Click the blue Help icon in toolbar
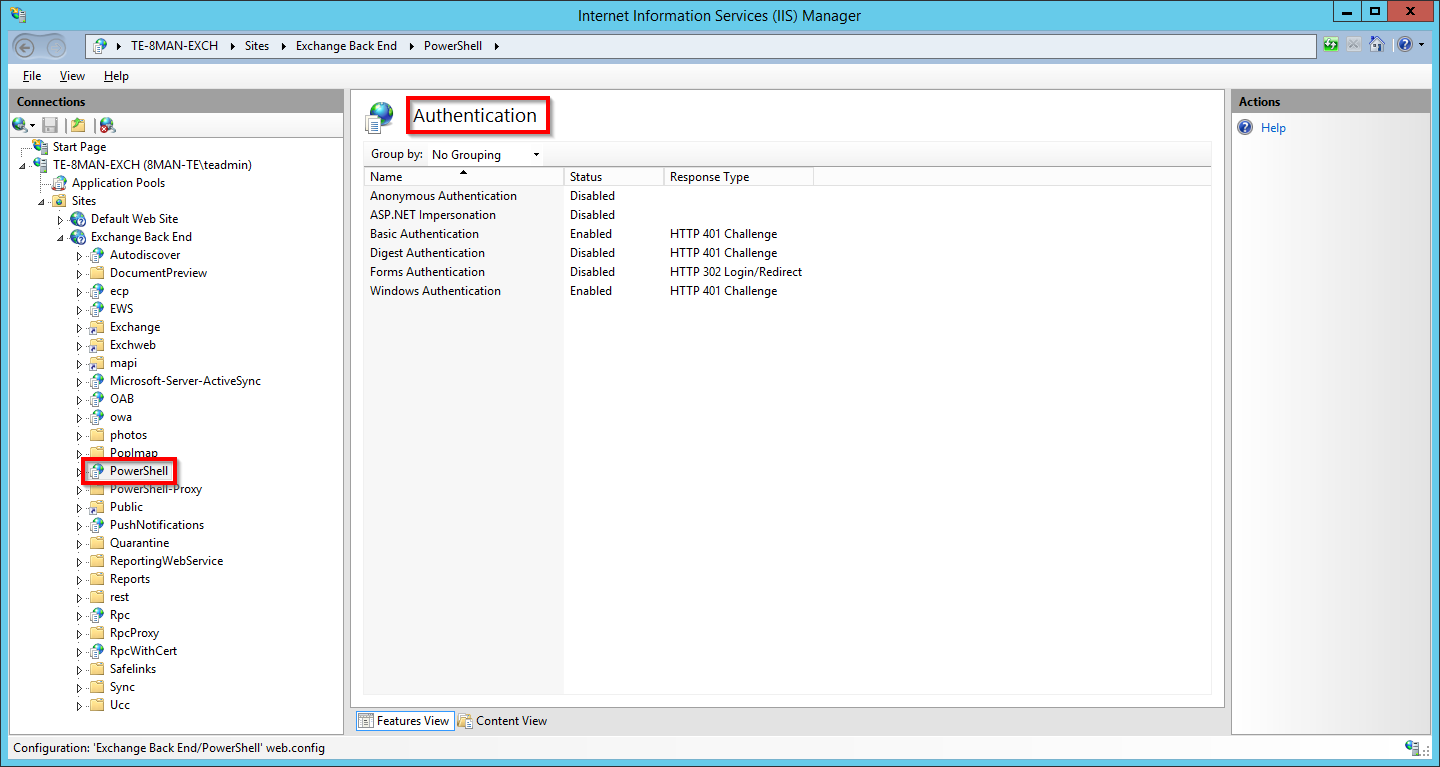 pyautogui.click(x=1405, y=45)
